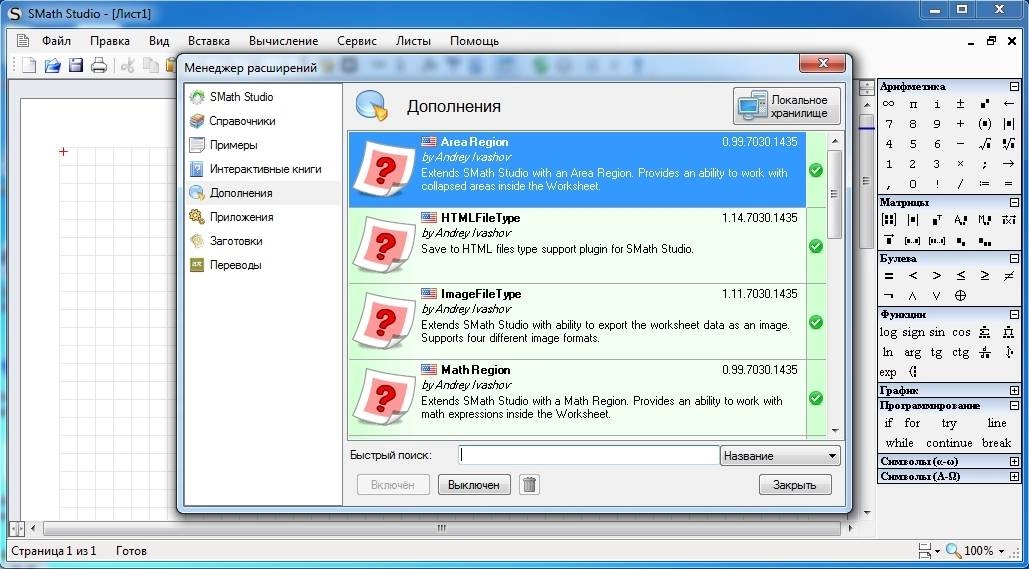Toggle ImageFileType green check status
Screen dimensions: 1029x569
pos(816,322)
